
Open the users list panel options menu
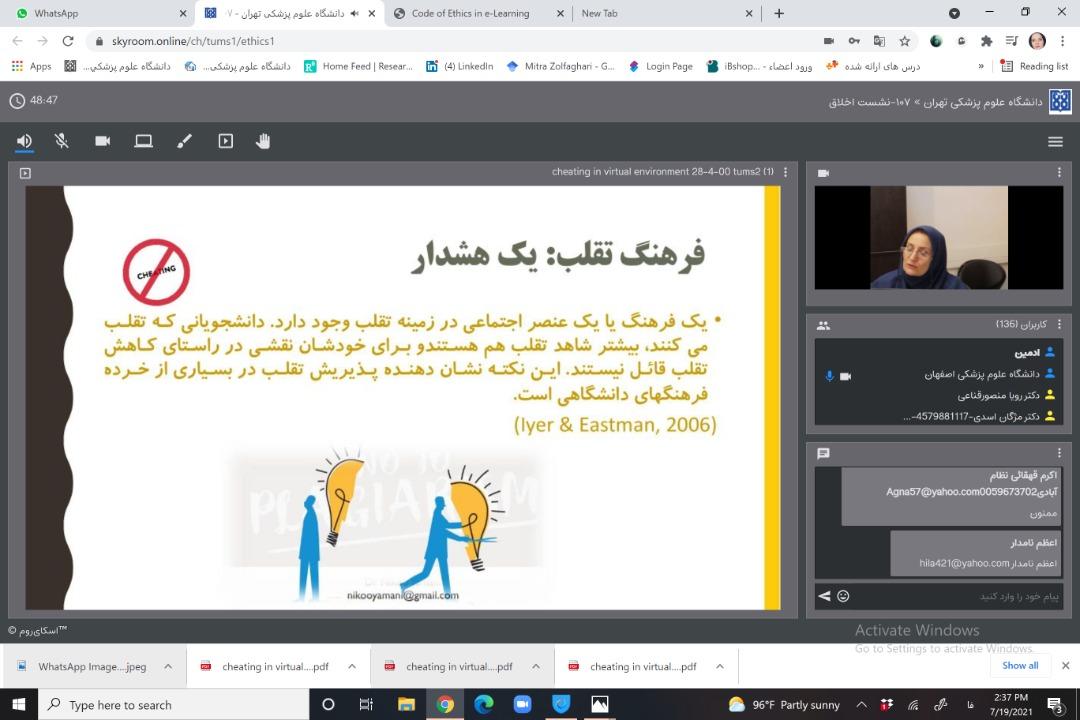click(x=1059, y=325)
